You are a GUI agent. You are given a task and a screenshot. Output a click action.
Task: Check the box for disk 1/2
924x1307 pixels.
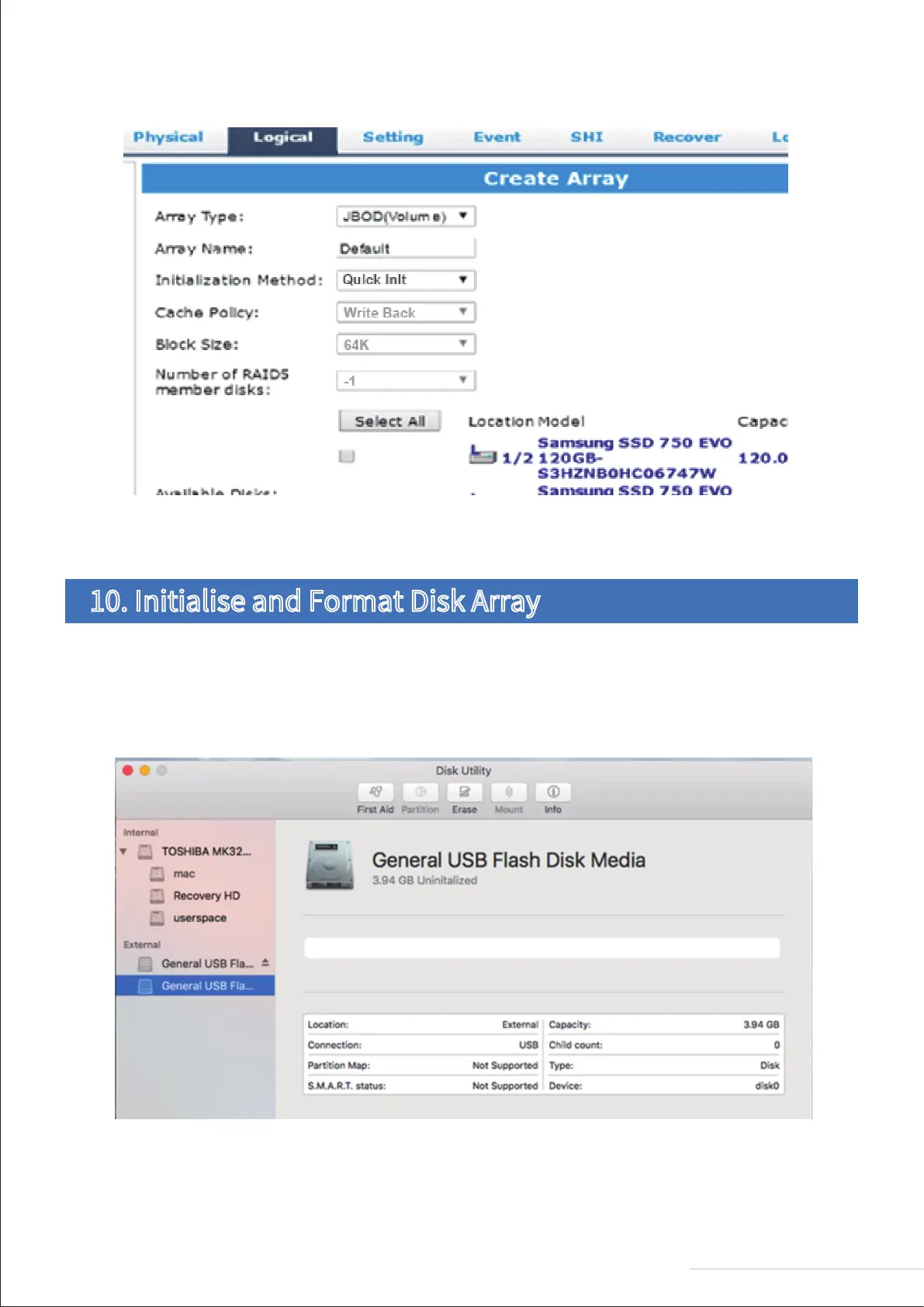click(x=347, y=456)
